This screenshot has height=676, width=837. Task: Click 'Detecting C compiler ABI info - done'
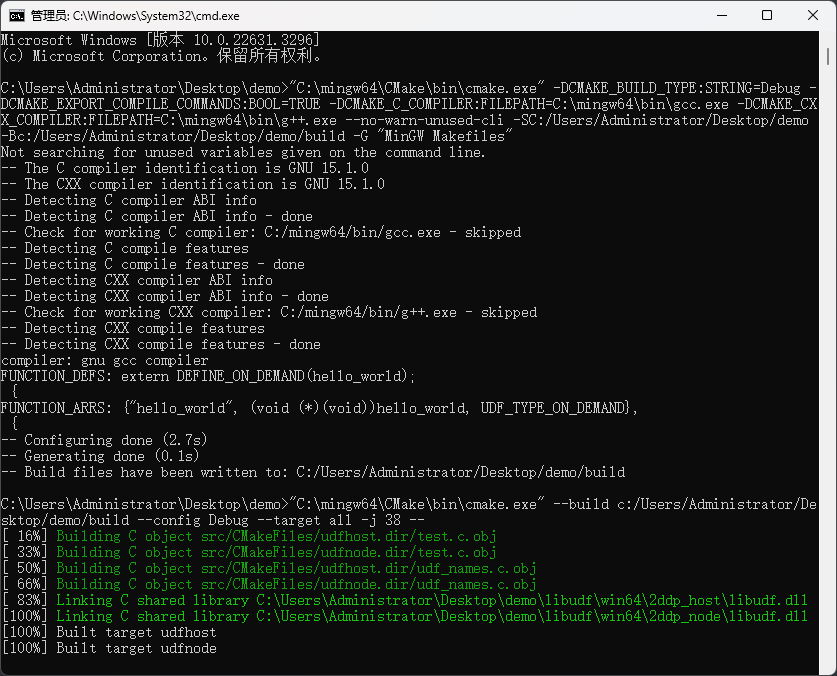pos(157,216)
